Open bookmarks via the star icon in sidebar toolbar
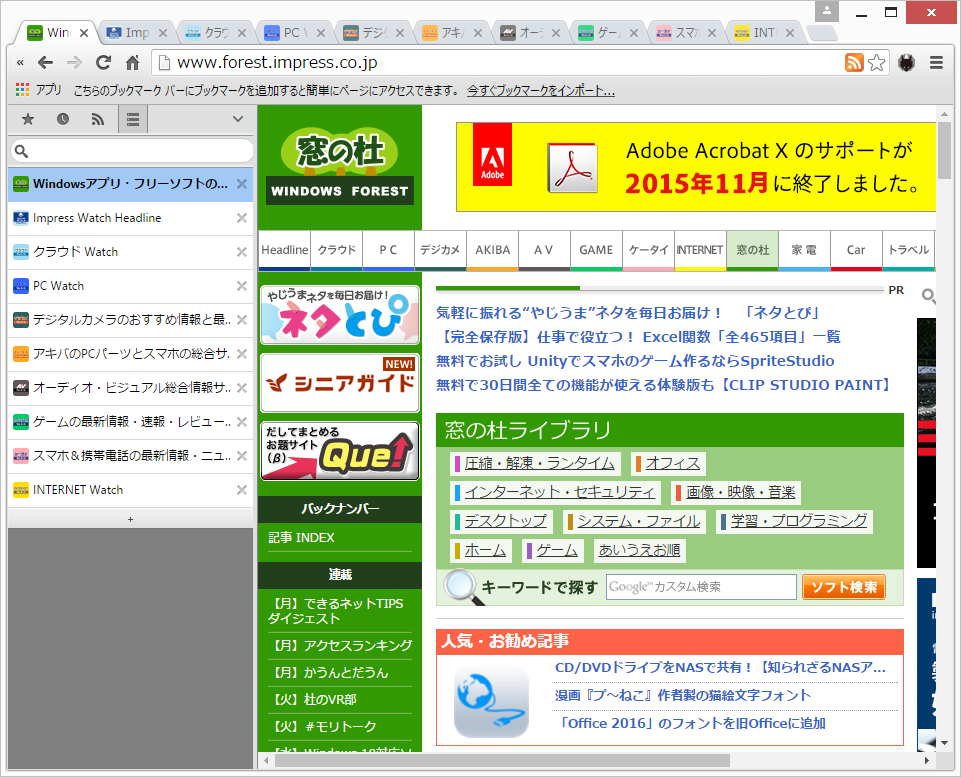 (27, 118)
